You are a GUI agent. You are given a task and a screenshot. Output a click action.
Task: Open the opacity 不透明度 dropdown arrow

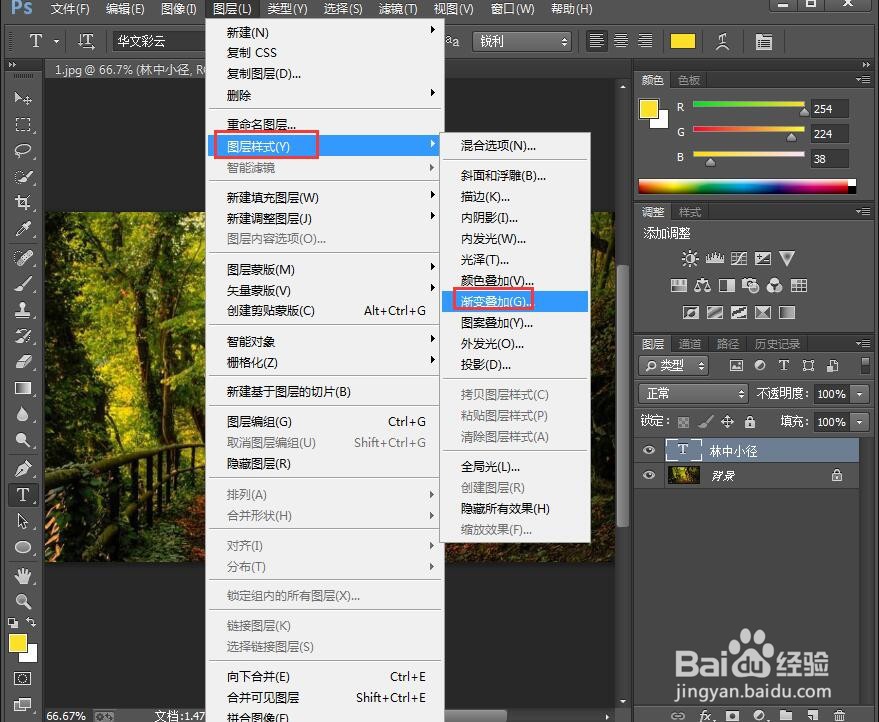860,394
